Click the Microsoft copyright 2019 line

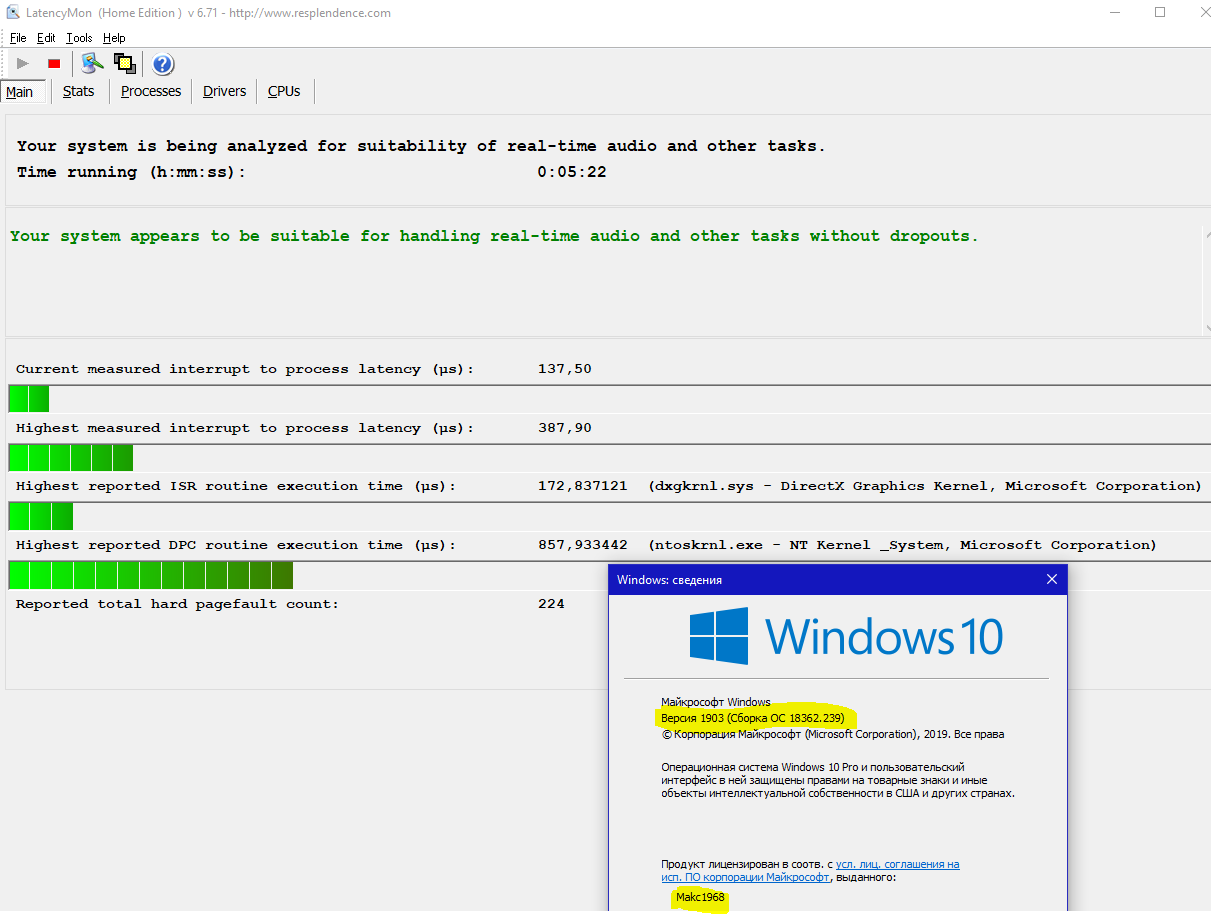click(832, 734)
